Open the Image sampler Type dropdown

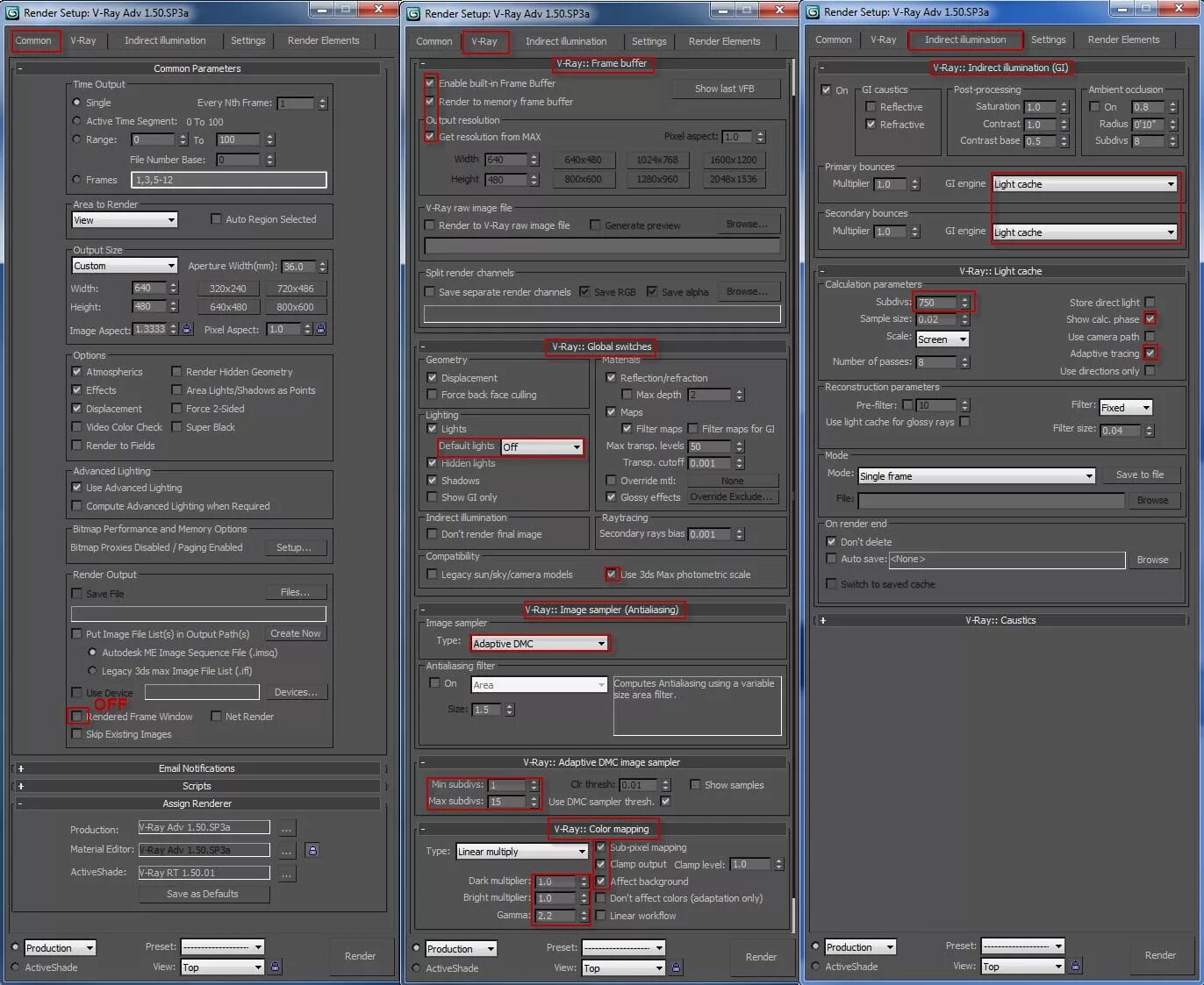(539, 643)
